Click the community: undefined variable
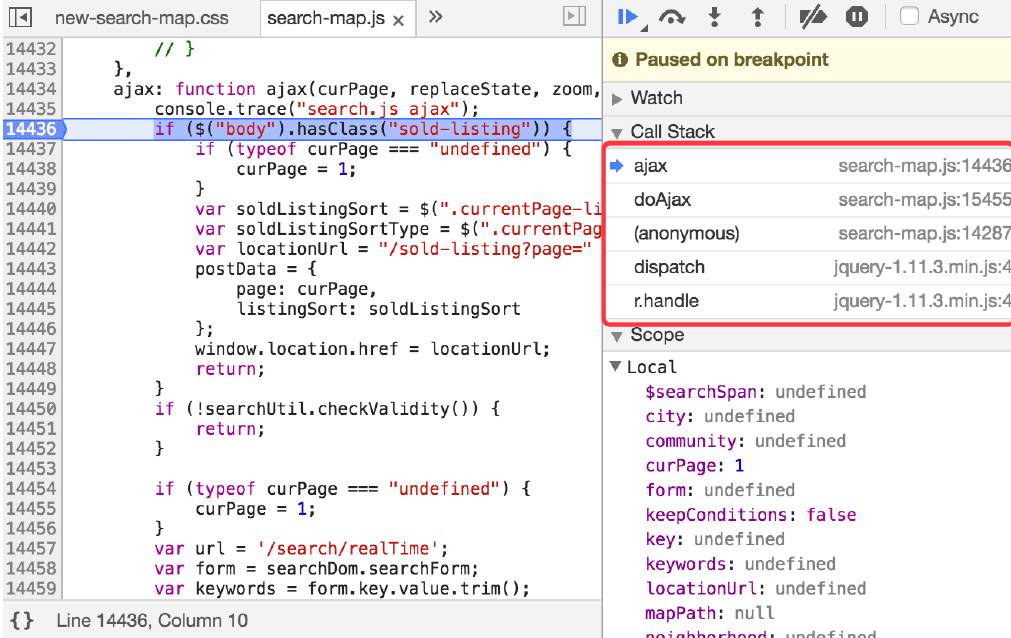1011x638 pixels. 746,441
